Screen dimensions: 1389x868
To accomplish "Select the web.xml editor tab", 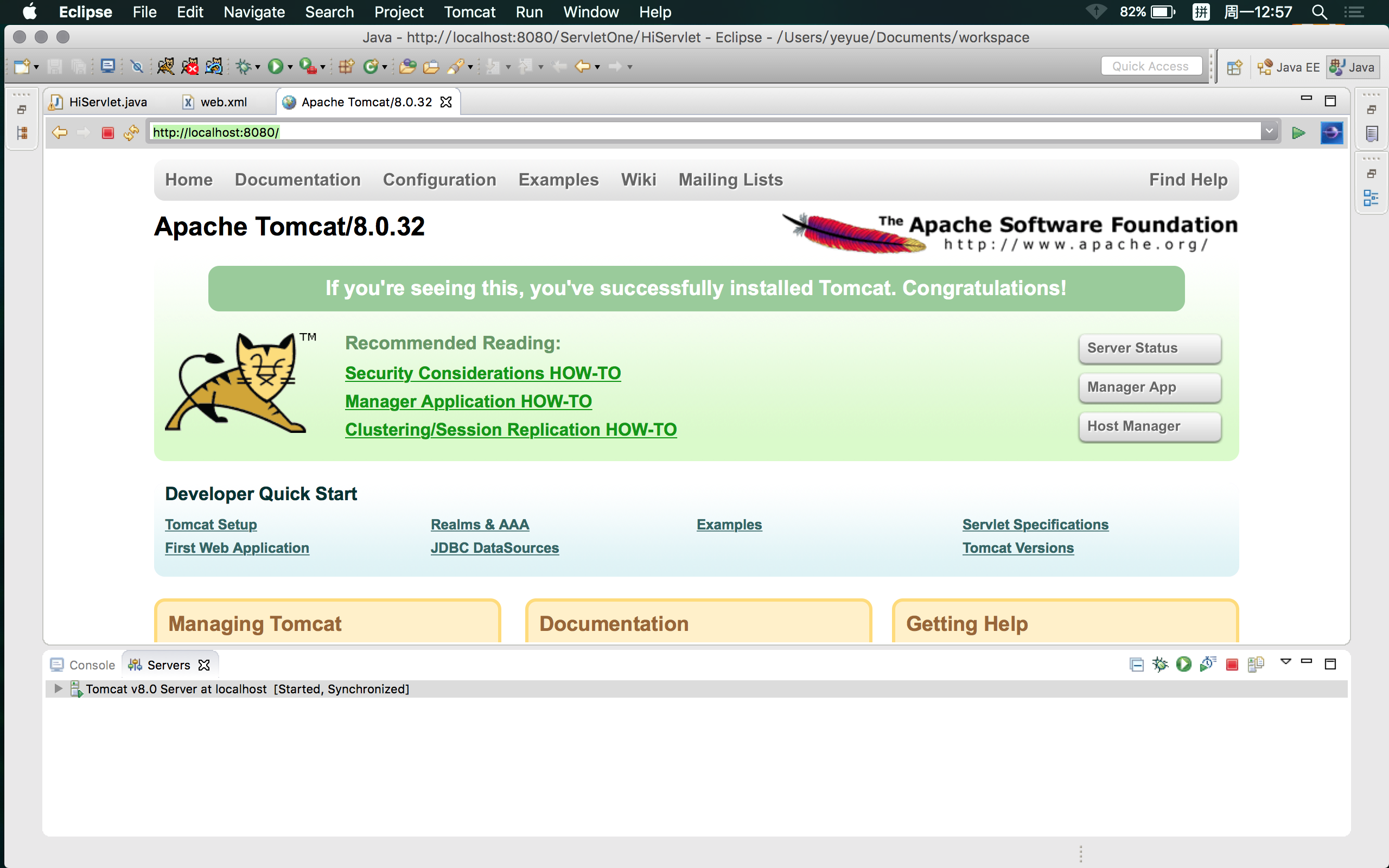I will pos(215,101).
